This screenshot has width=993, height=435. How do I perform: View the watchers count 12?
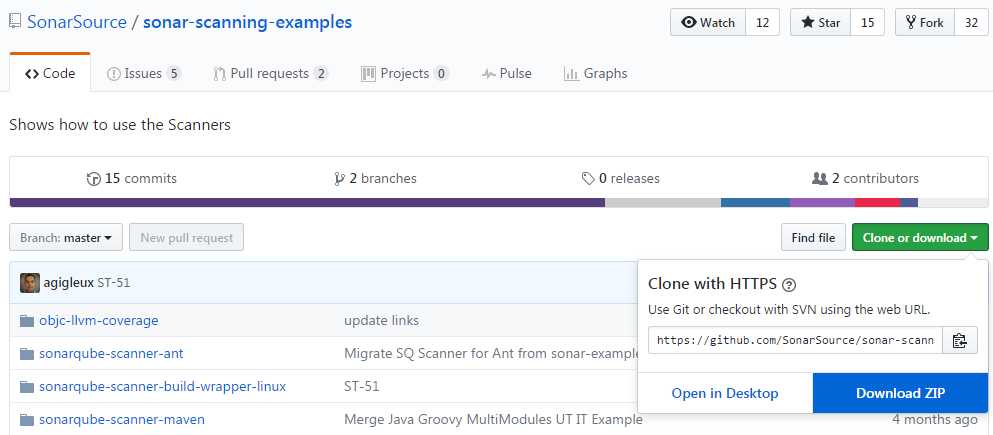click(762, 23)
